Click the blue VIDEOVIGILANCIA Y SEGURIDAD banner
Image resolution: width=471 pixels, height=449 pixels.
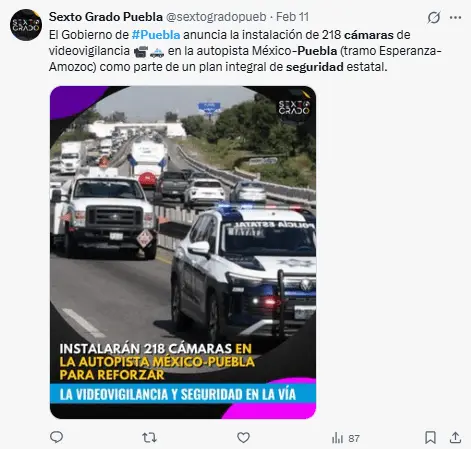(x=183, y=394)
